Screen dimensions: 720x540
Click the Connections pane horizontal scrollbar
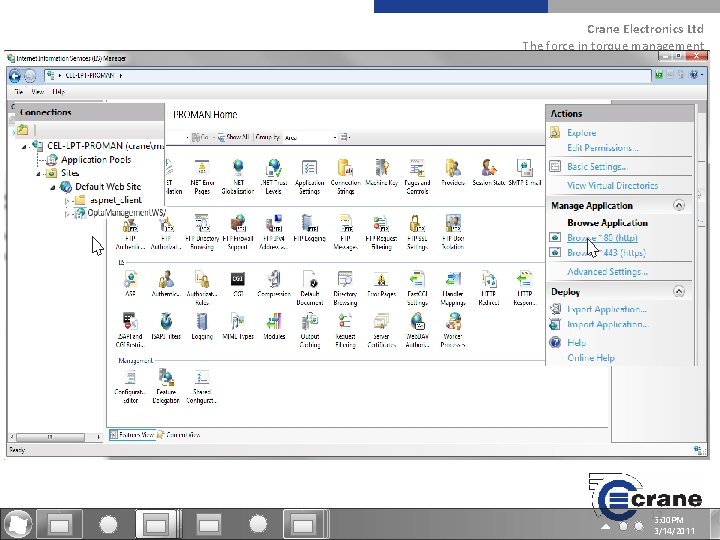point(50,437)
